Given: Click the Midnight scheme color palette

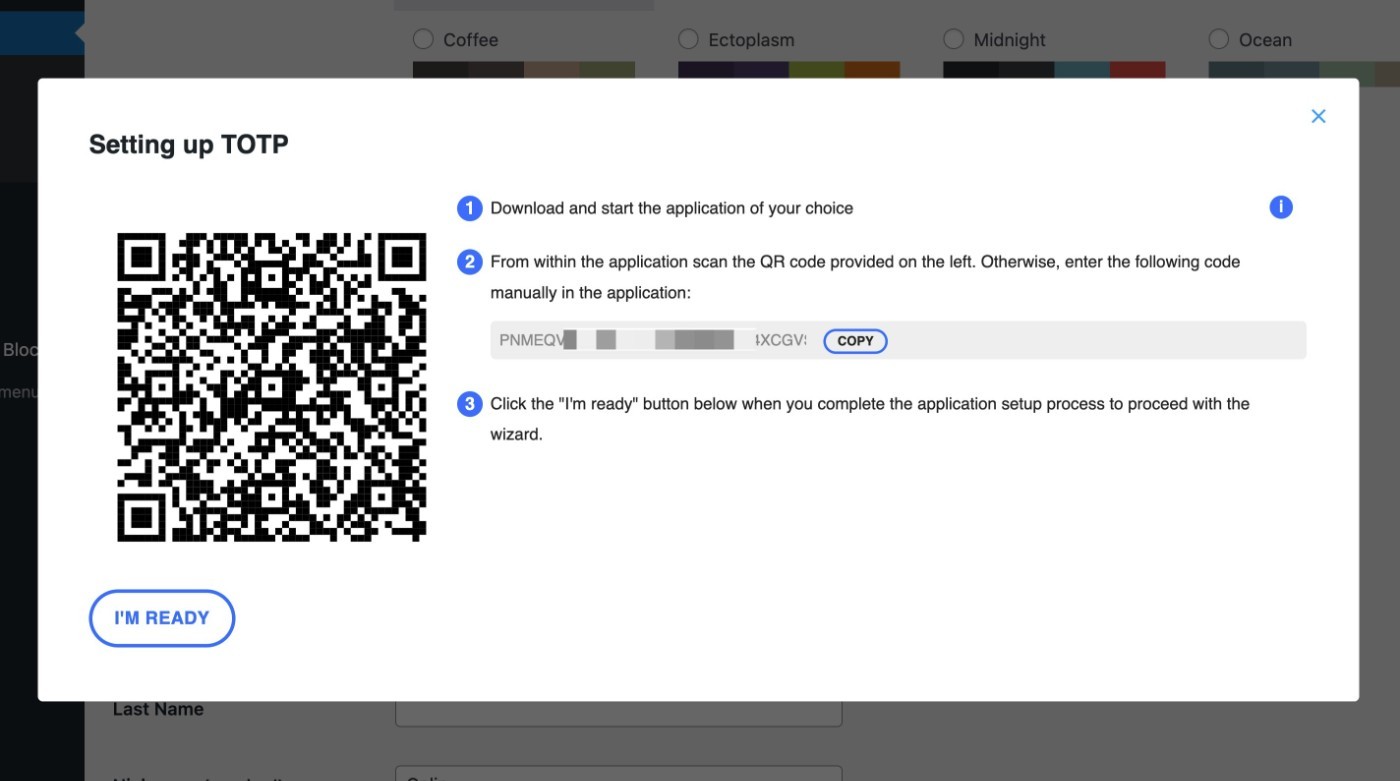Looking at the screenshot, I should click(x=1054, y=70).
